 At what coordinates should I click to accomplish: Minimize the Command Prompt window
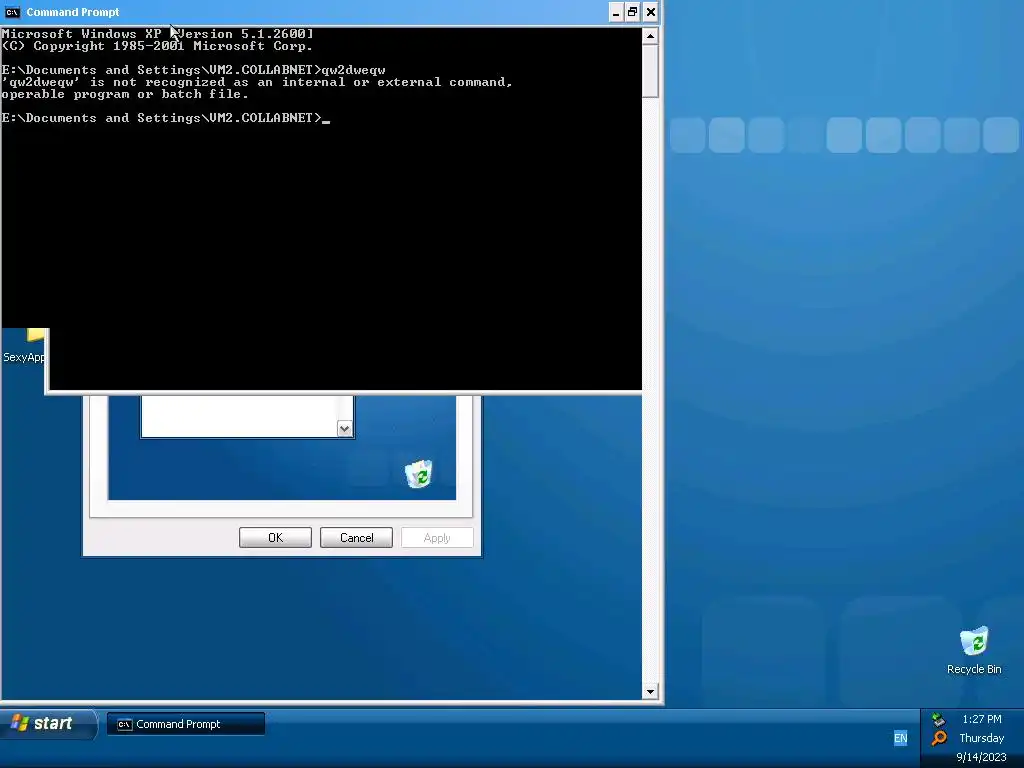click(615, 12)
